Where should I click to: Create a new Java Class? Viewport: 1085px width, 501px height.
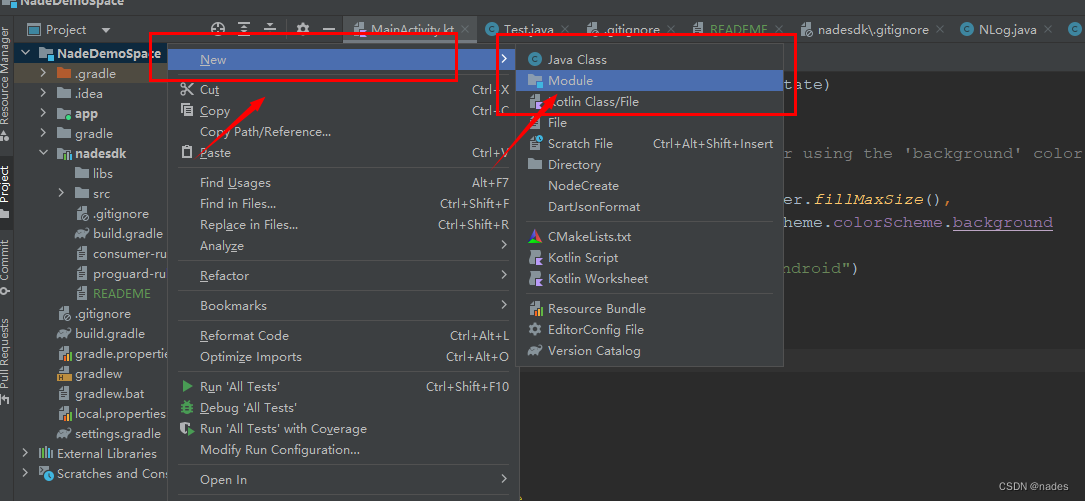650,60
